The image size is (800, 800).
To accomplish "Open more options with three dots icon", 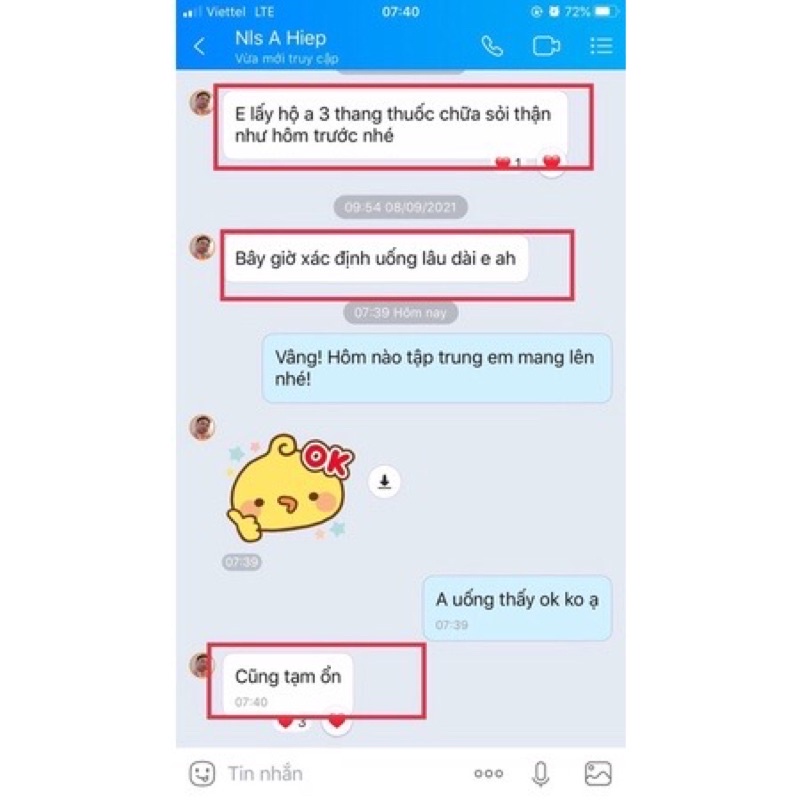I will (x=488, y=773).
